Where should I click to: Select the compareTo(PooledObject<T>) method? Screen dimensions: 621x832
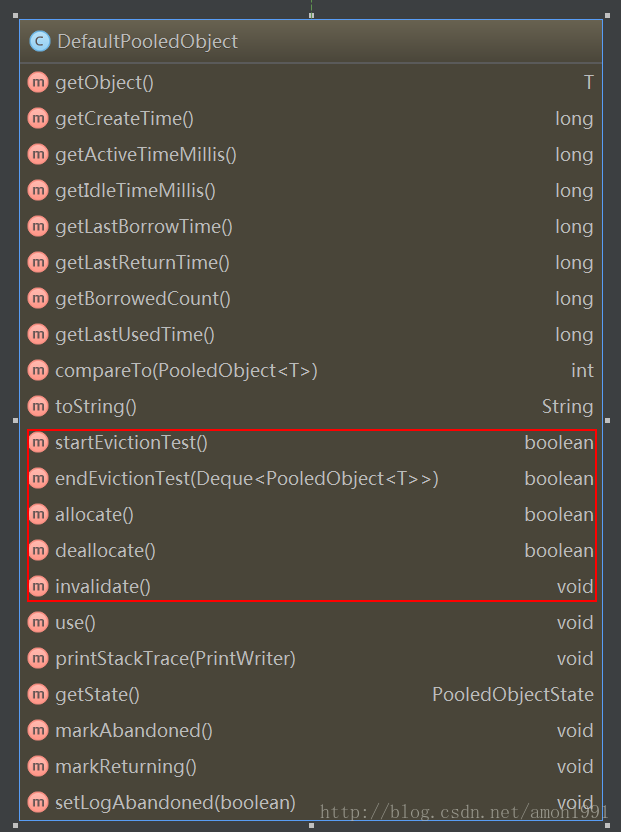tap(311, 370)
